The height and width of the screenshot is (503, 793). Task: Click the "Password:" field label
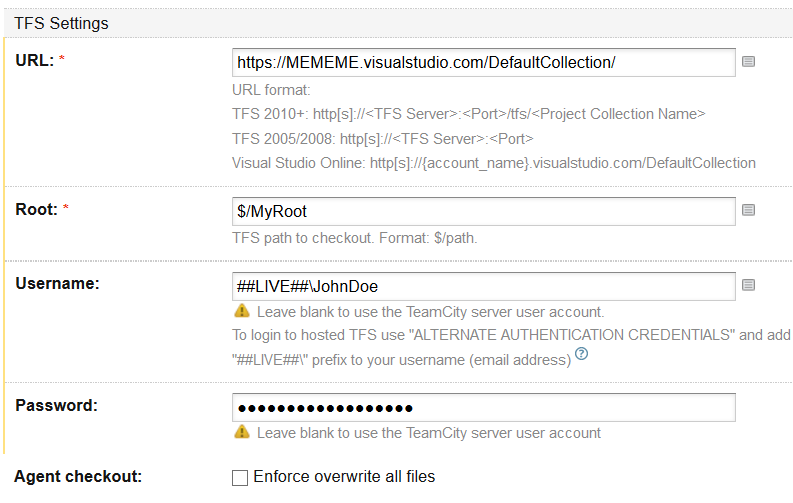click(56, 406)
